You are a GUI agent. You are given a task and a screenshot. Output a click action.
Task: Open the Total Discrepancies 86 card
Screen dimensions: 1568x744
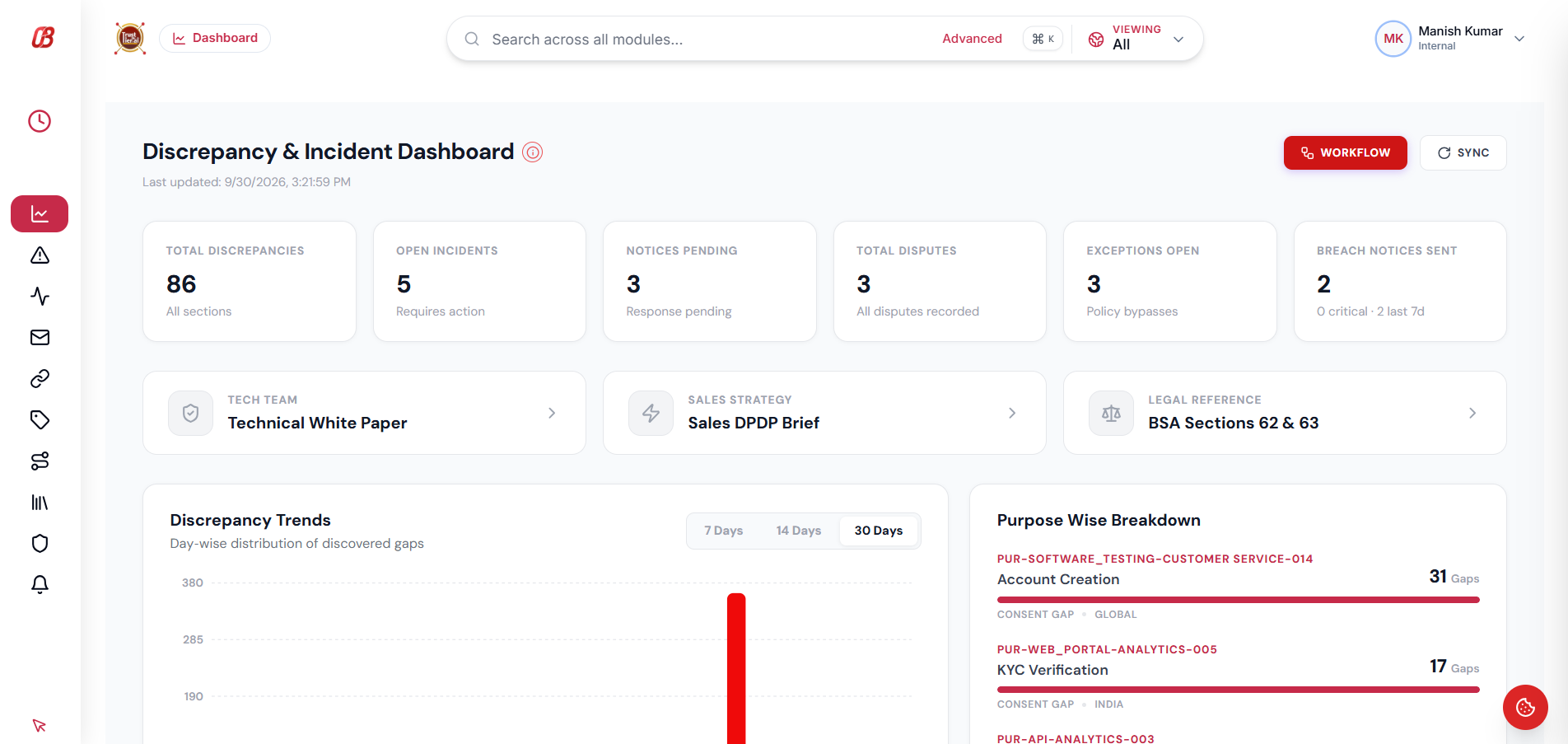coord(250,281)
